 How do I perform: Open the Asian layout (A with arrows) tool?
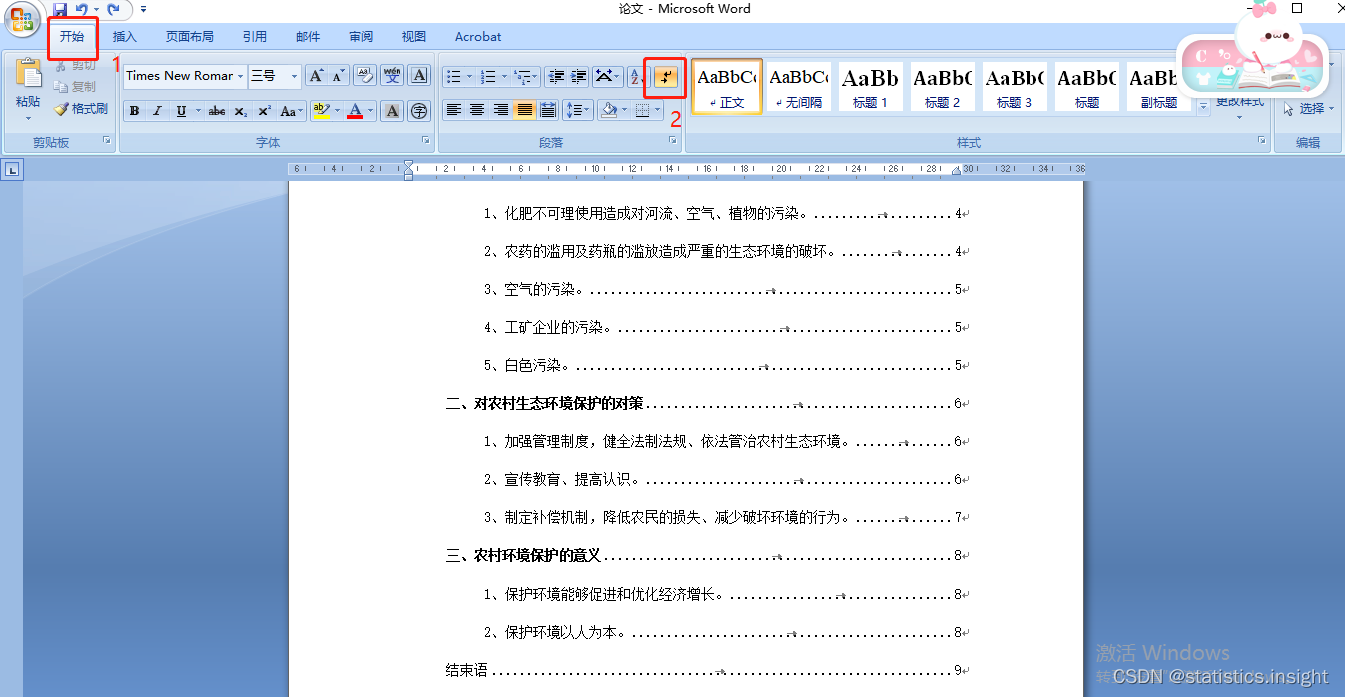(x=608, y=76)
